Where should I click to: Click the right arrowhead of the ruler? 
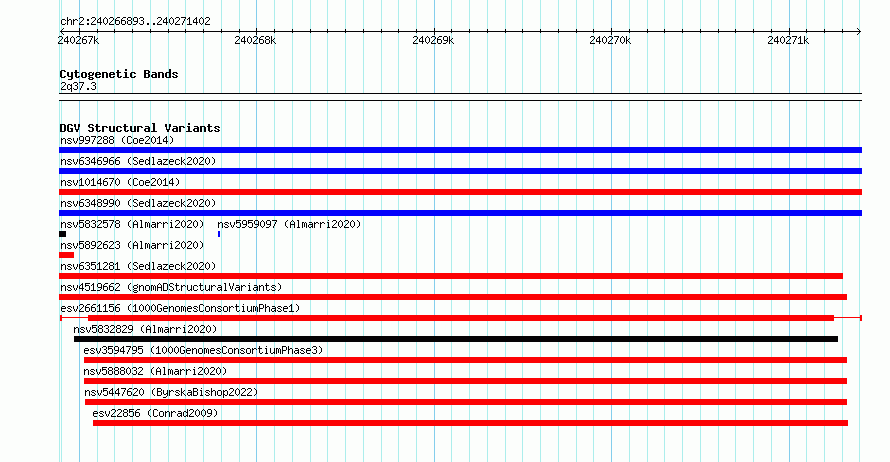tap(859, 32)
